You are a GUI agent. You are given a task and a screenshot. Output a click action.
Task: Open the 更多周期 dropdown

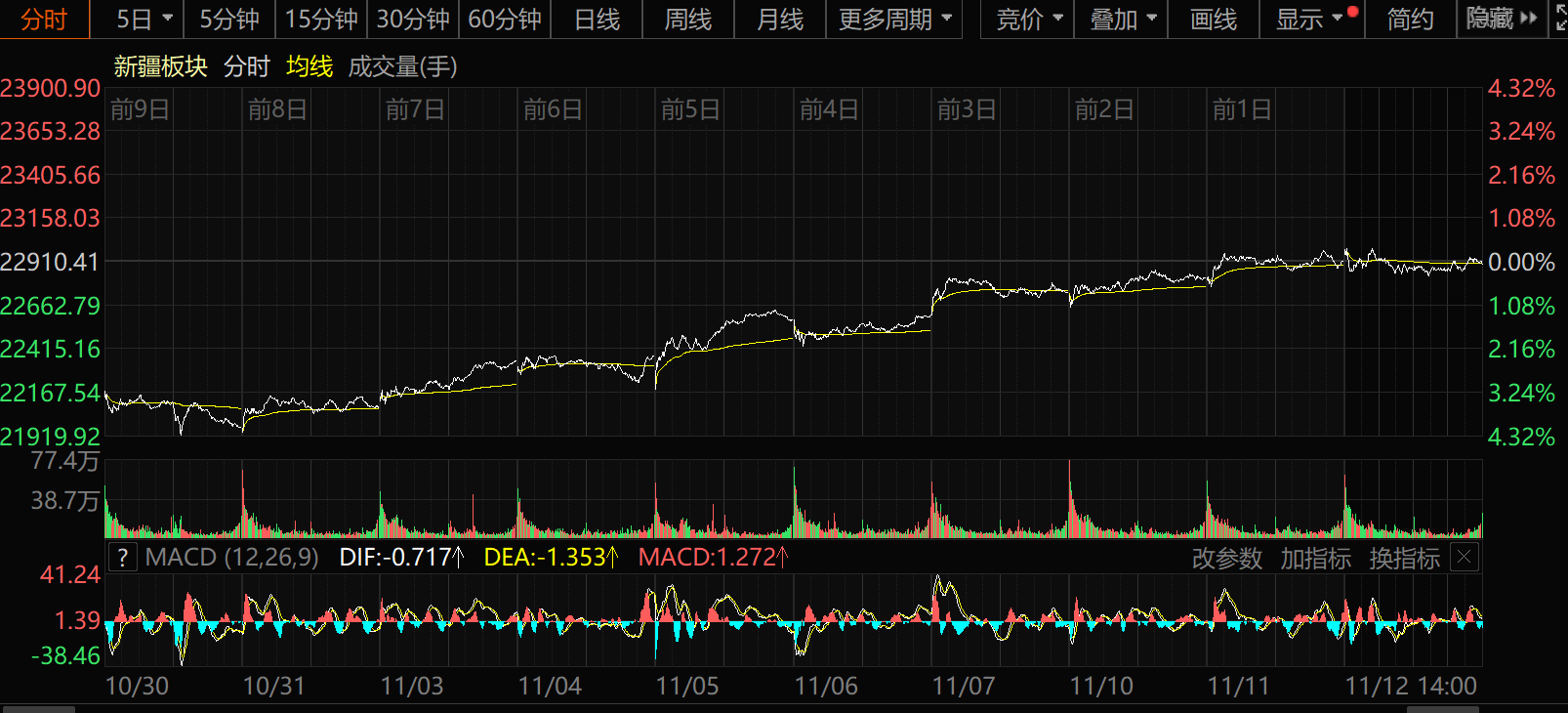coord(894,19)
